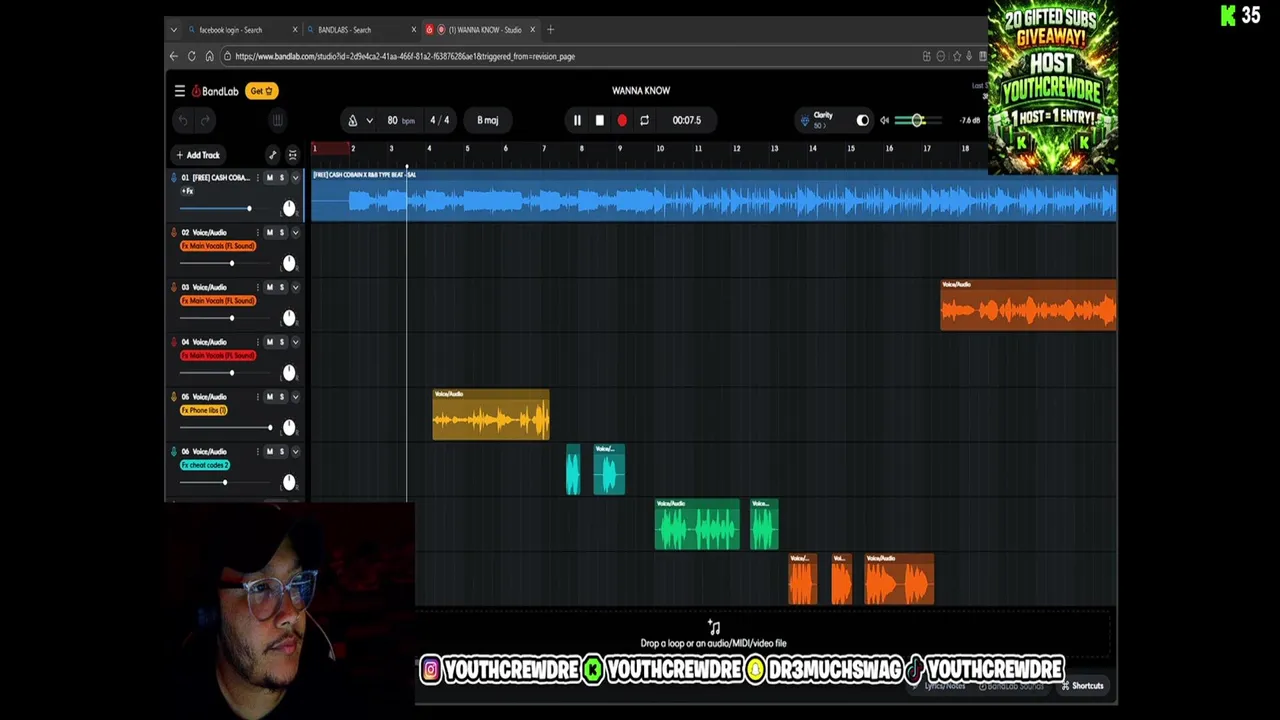Click the 00:07.5 time display
The height and width of the screenshot is (720, 1280).
pyautogui.click(x=686, y=120)
